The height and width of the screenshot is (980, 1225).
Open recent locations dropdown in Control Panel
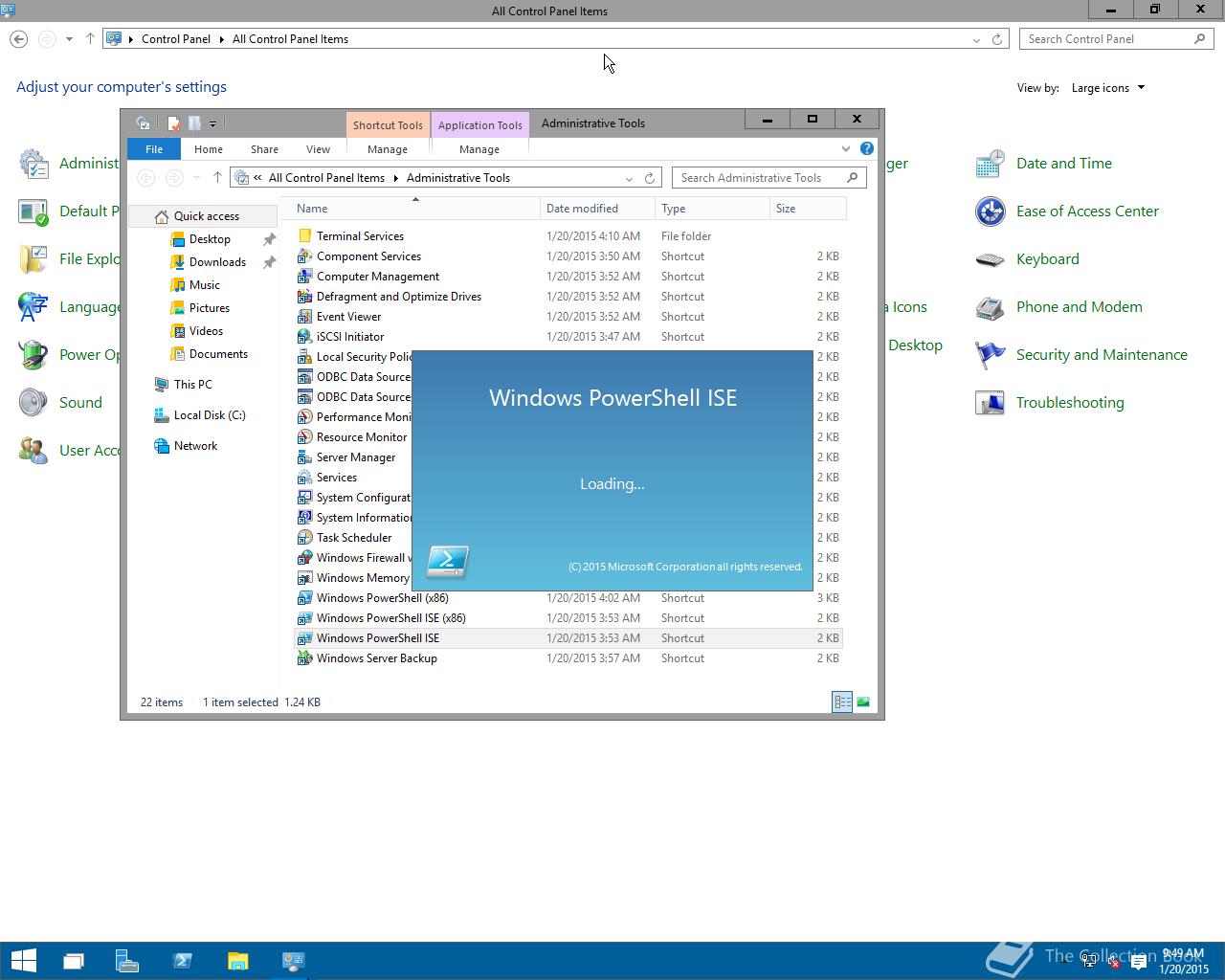pyautogui.click(x=69, y=39)
